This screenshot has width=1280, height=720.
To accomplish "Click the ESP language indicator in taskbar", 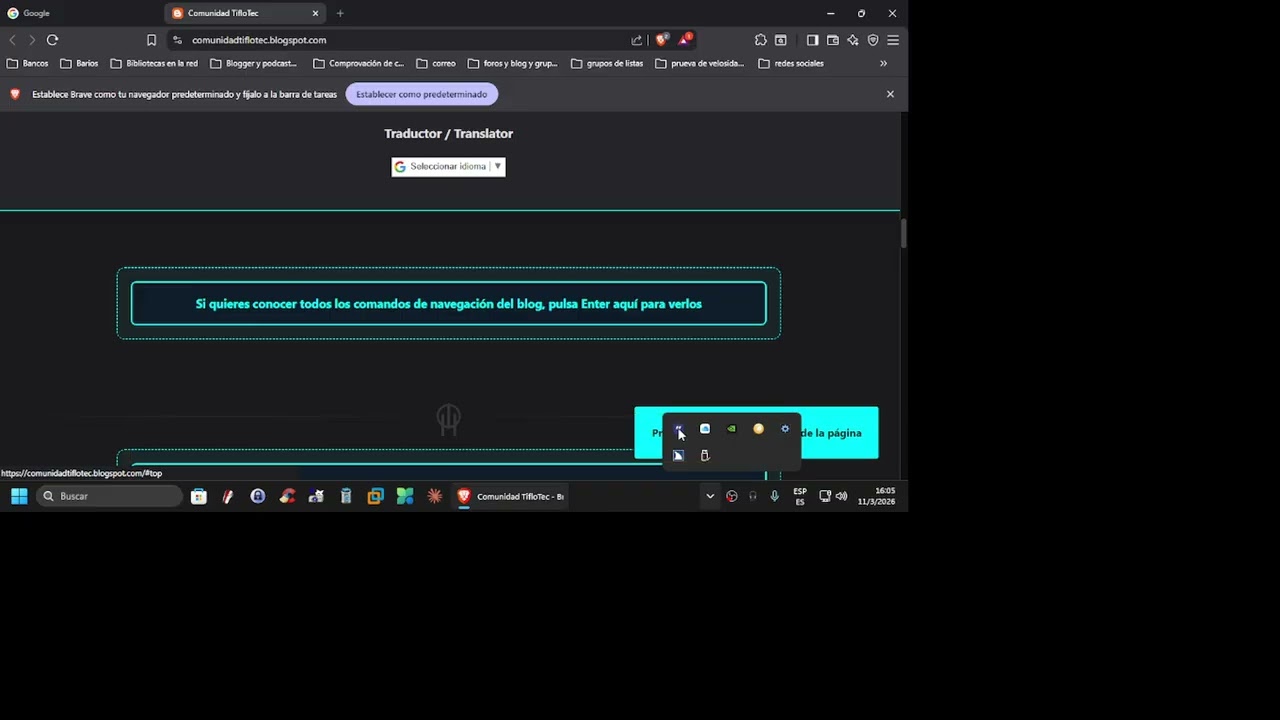I will point(800,496).
